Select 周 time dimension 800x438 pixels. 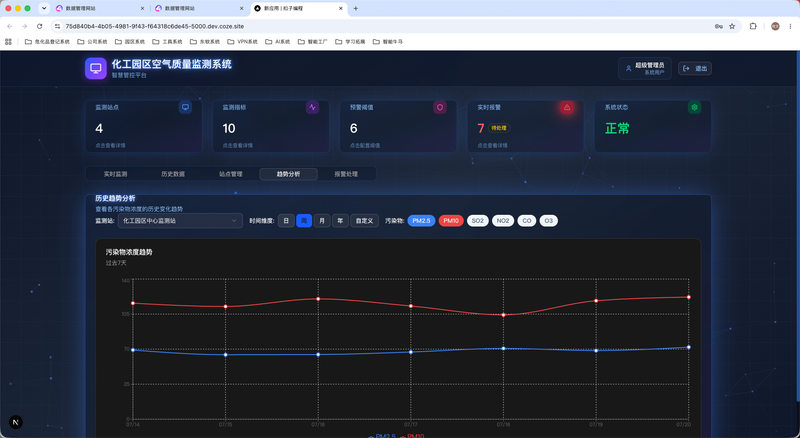pyautogui.click(x=304, y=221)
